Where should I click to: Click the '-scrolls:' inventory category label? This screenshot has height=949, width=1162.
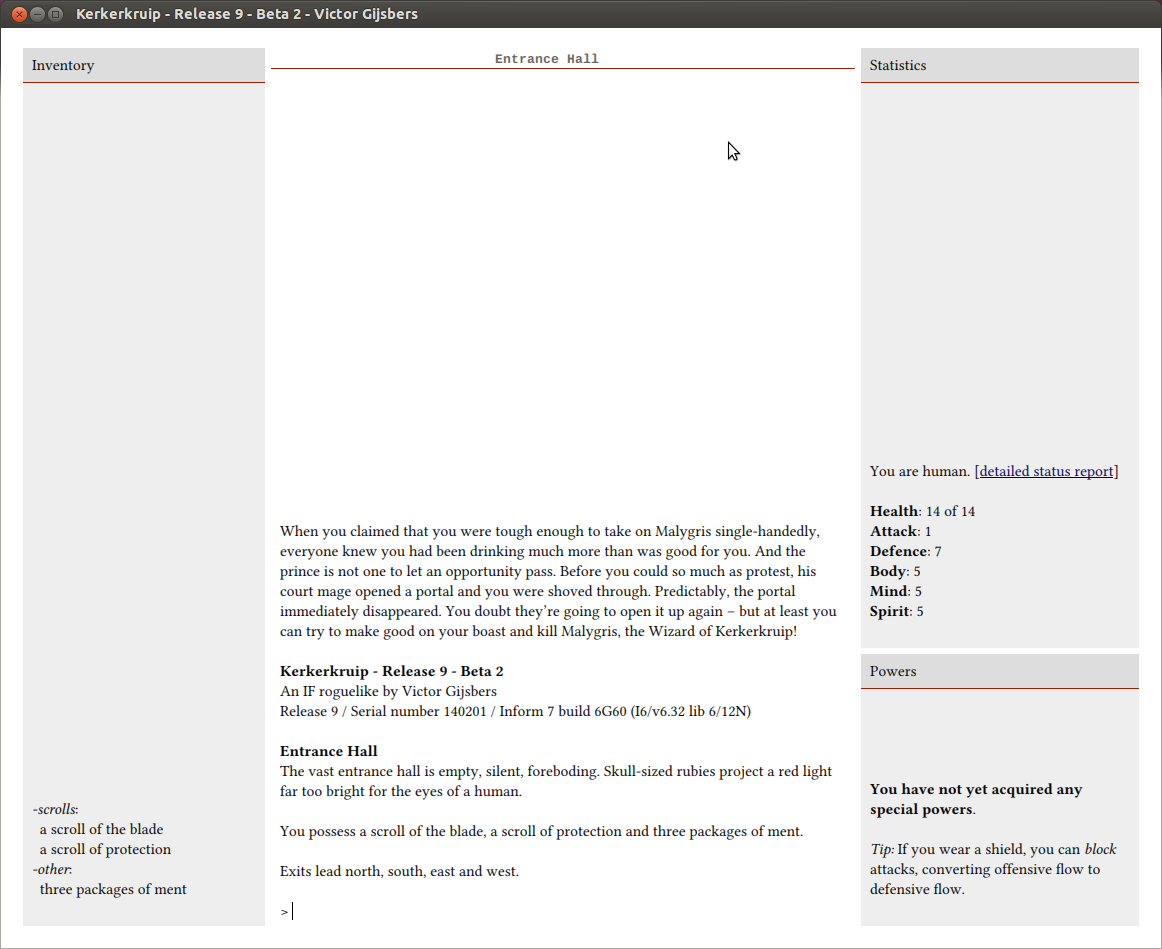pyautogui.click(x=56, y=809)
